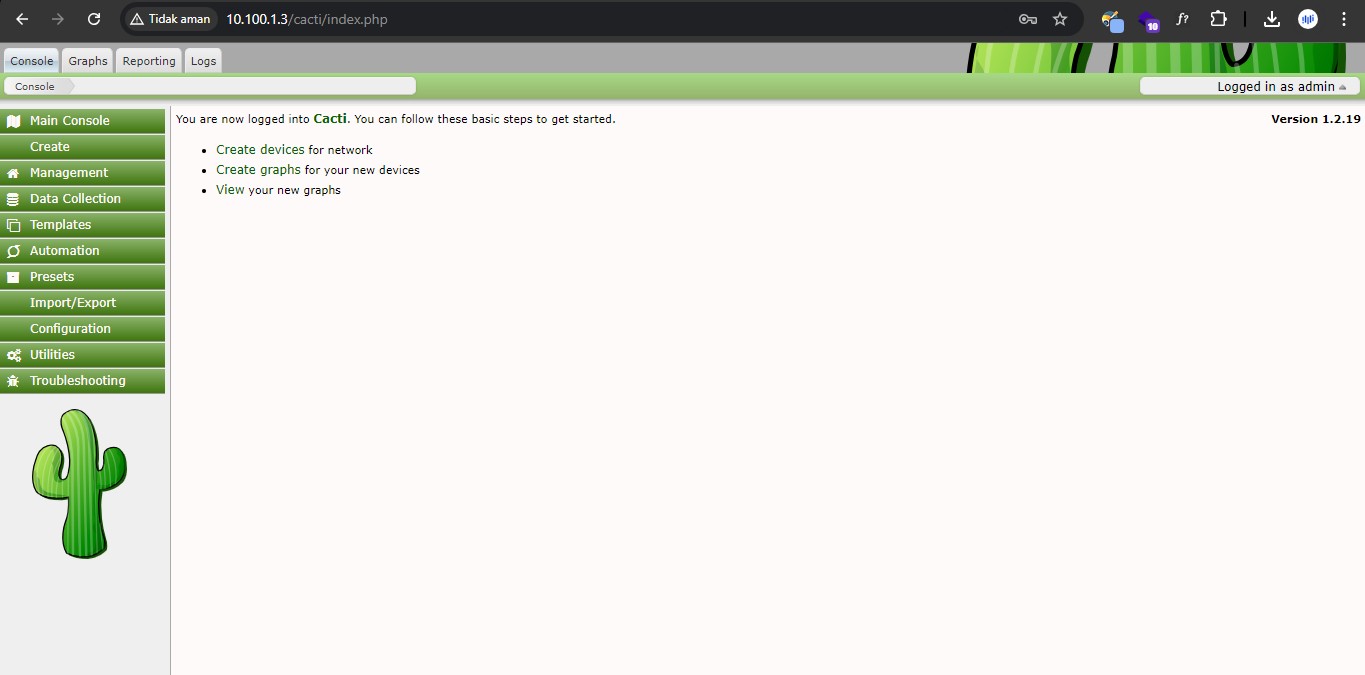This screenshot has height=675, width=1365.
Task: Bookmark this page with star icon
Action: [1060, 19]
